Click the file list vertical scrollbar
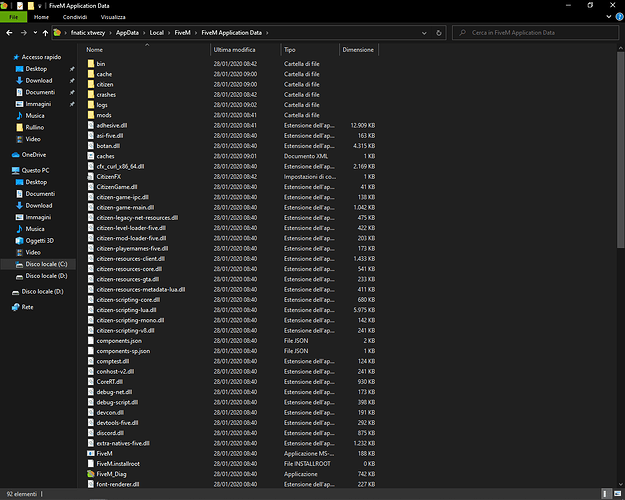 621,150
